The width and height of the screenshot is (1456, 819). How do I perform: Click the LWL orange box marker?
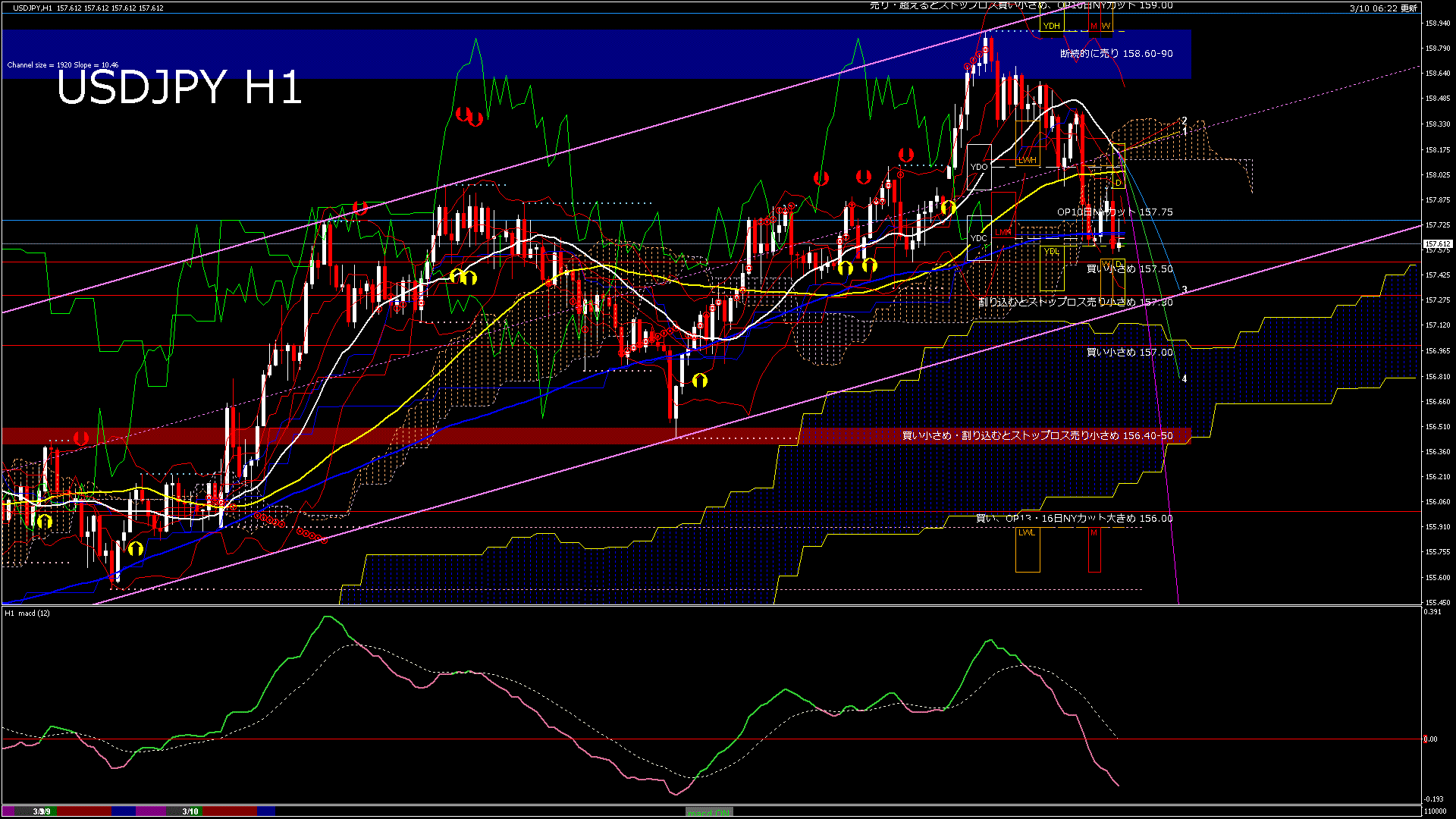click(x=1027, y=532)
